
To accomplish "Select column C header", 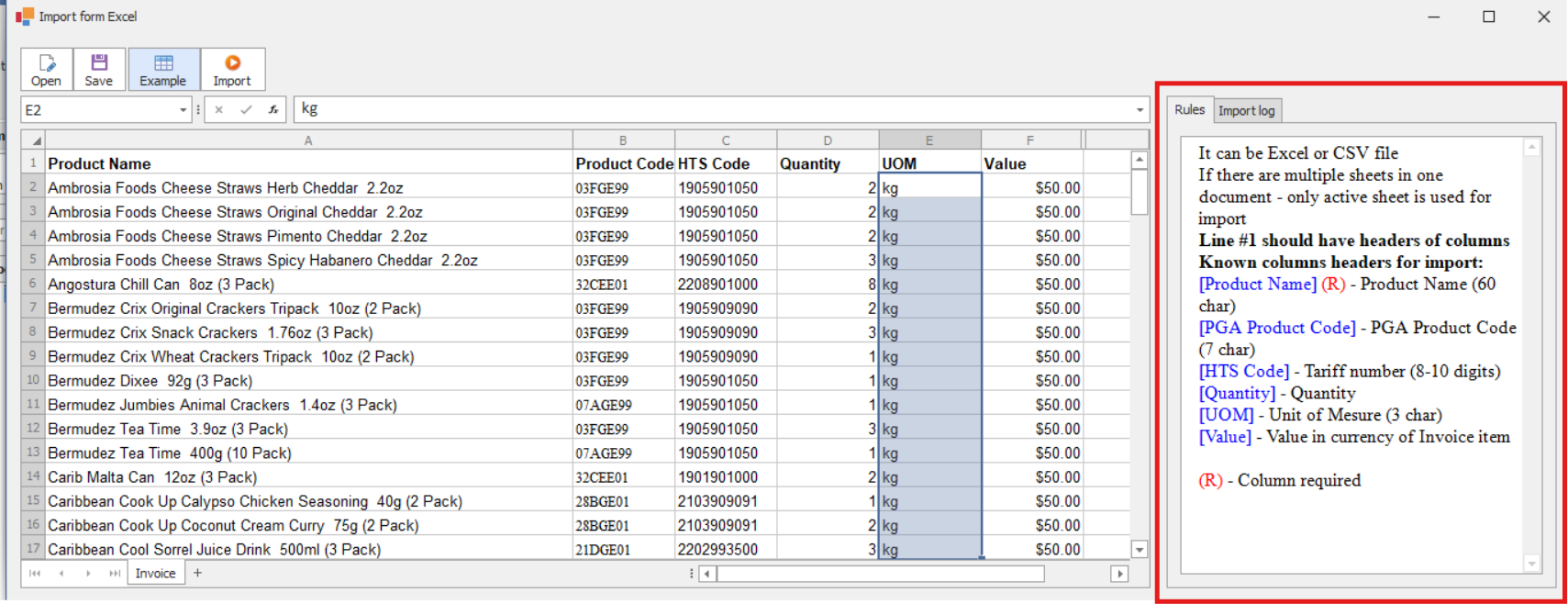I will [x=725, y=140].
